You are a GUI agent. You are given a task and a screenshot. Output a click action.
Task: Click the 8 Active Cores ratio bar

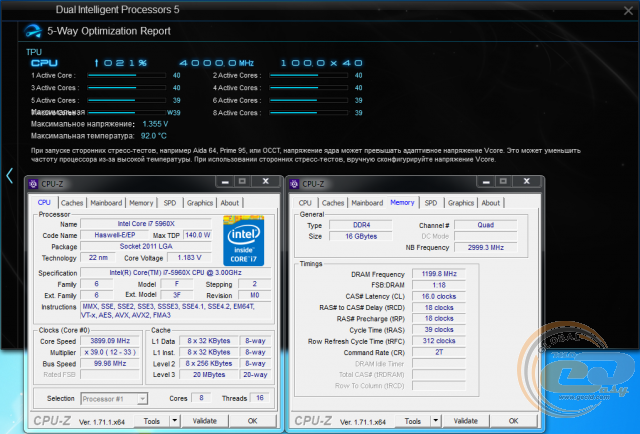coord(309,113)
